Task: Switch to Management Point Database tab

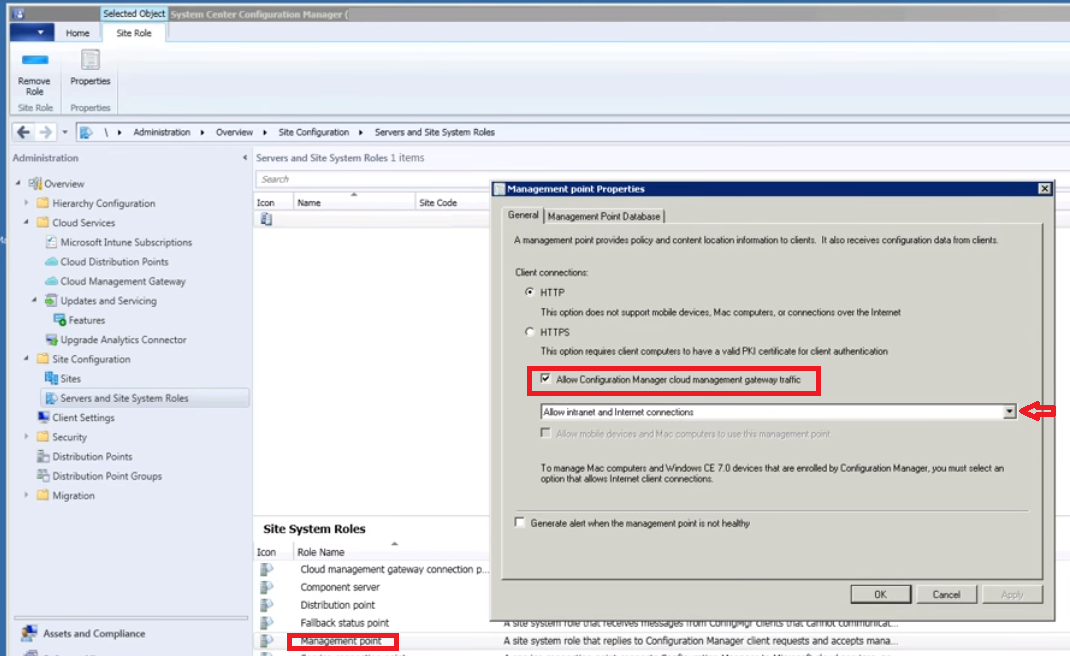Action: [604, 216]
